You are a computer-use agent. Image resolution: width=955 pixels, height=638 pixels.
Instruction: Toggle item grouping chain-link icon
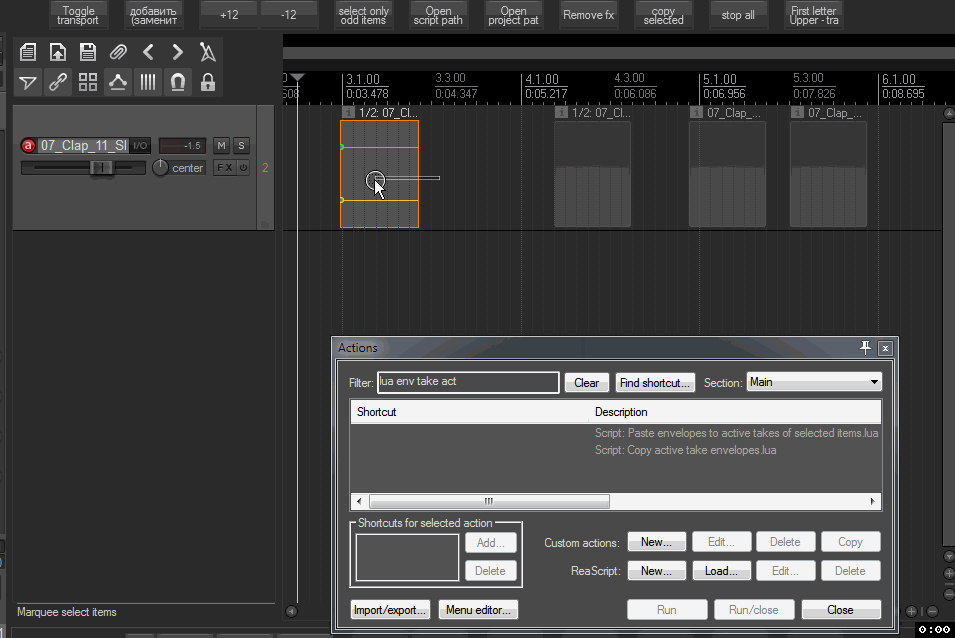(58, 83)
